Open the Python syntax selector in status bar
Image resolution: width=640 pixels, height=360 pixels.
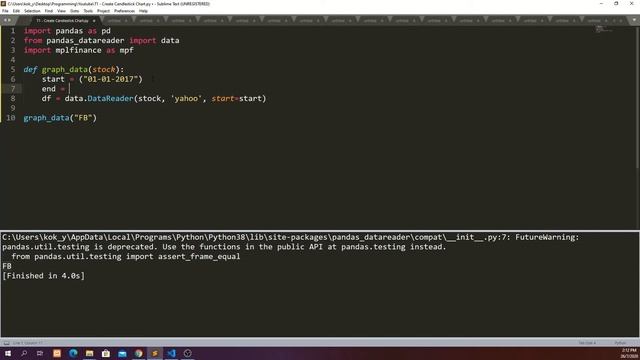[x=620, y=343]
